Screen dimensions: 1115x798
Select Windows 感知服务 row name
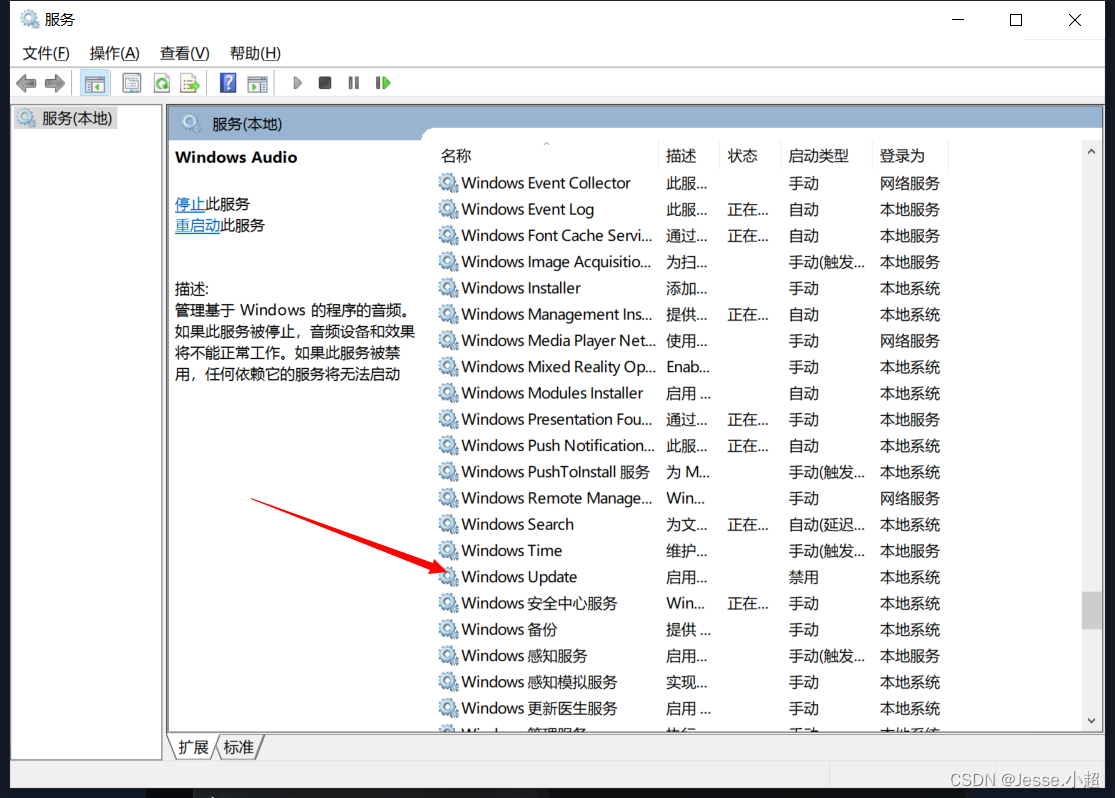(x=524, y=656)
